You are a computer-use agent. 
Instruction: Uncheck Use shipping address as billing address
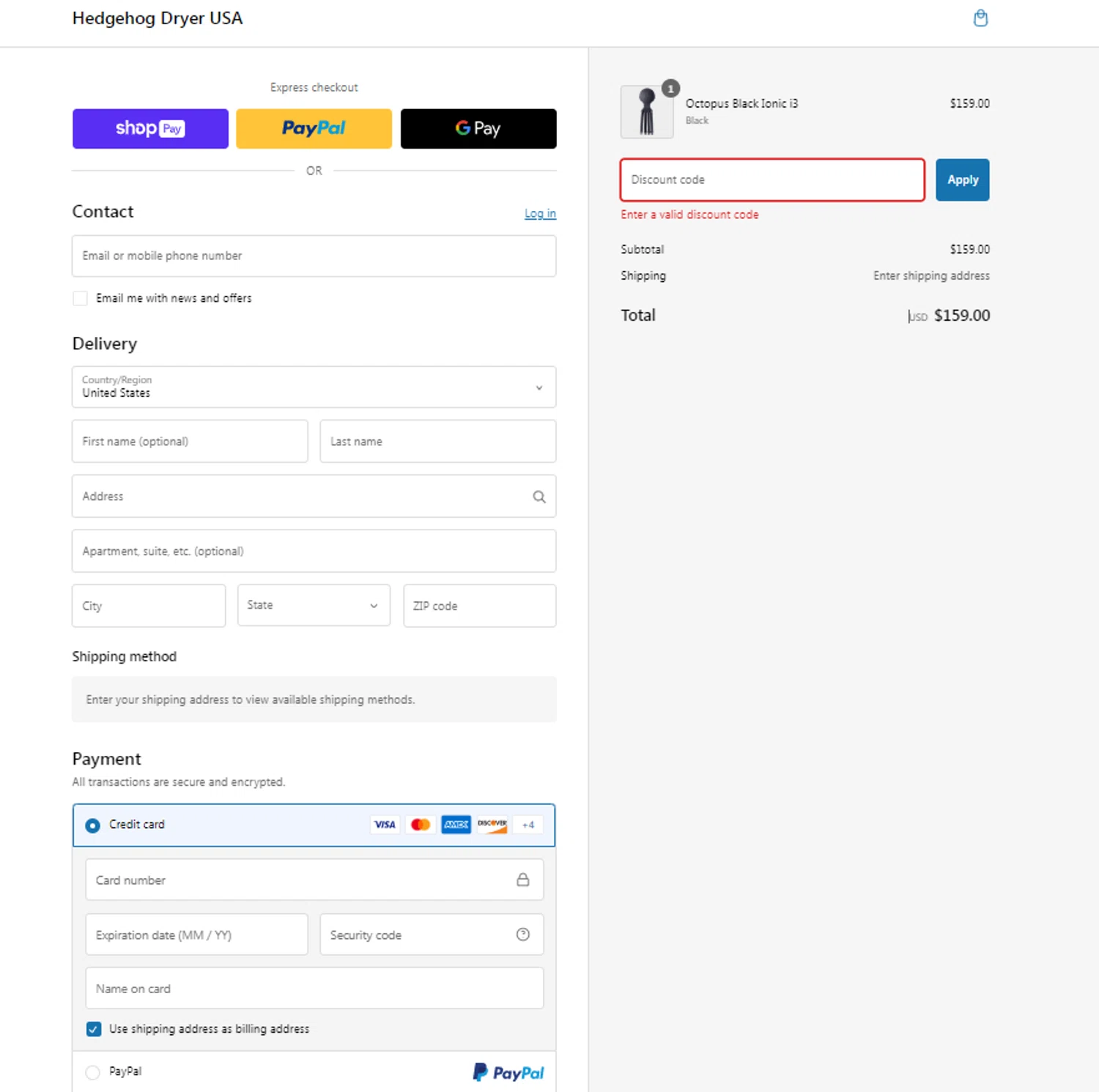pyautogui.click(x=94, y=1029)
